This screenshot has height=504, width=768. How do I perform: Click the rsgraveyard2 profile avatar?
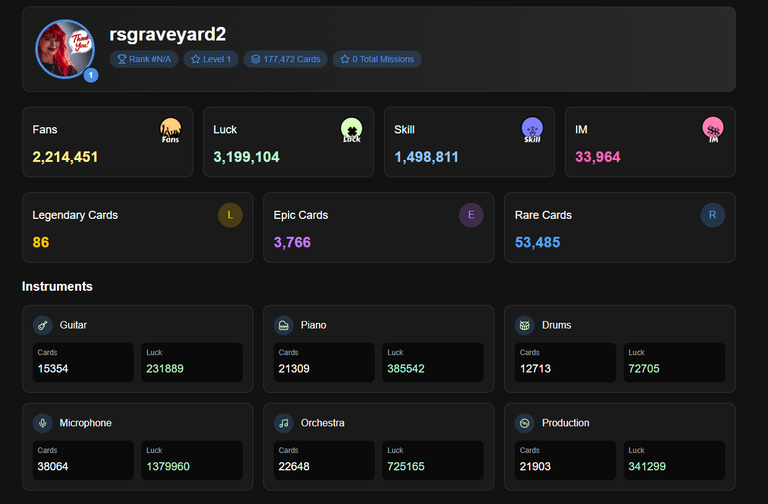(65, 49)
